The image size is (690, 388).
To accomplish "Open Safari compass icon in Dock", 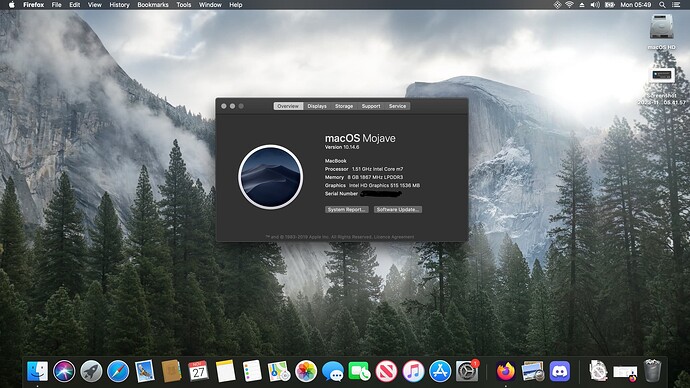I will pyautogui.click(x=118, y=371).
